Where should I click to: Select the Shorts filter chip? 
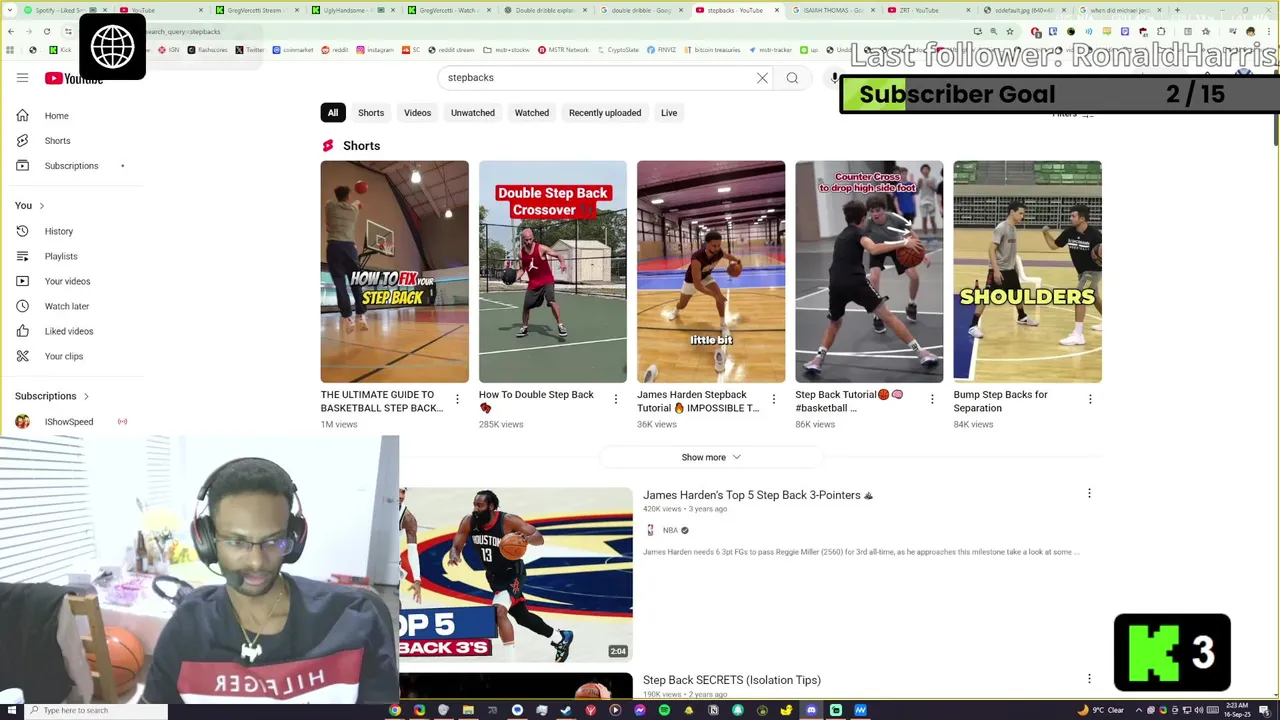tap(371, 113)
